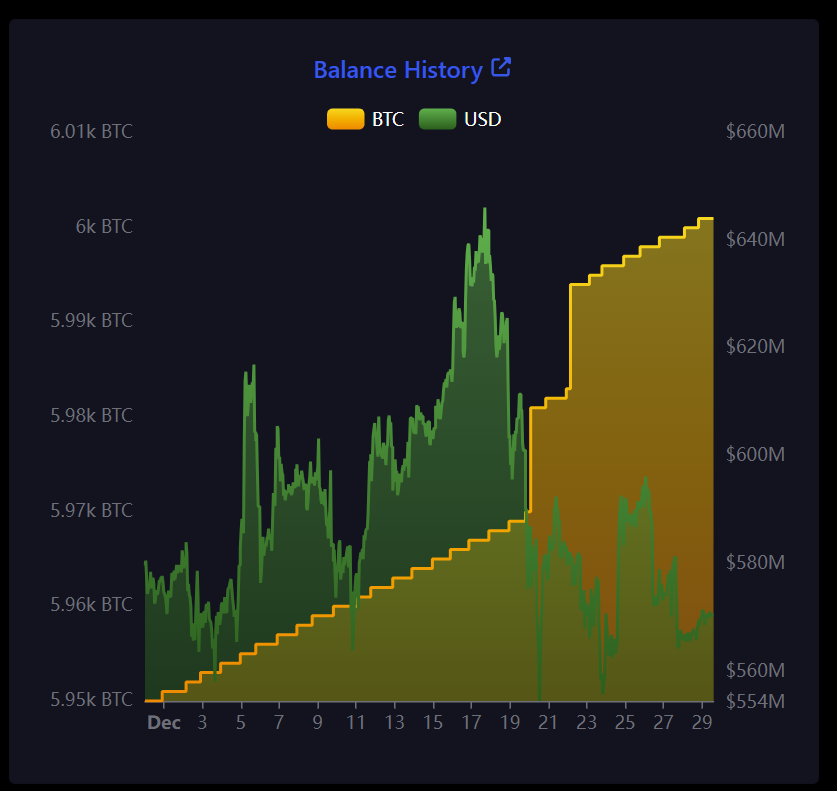This screenshot has height=791, width=837.
Task: Toggle the orange BTC legend swatch
Action: [345, 119]
